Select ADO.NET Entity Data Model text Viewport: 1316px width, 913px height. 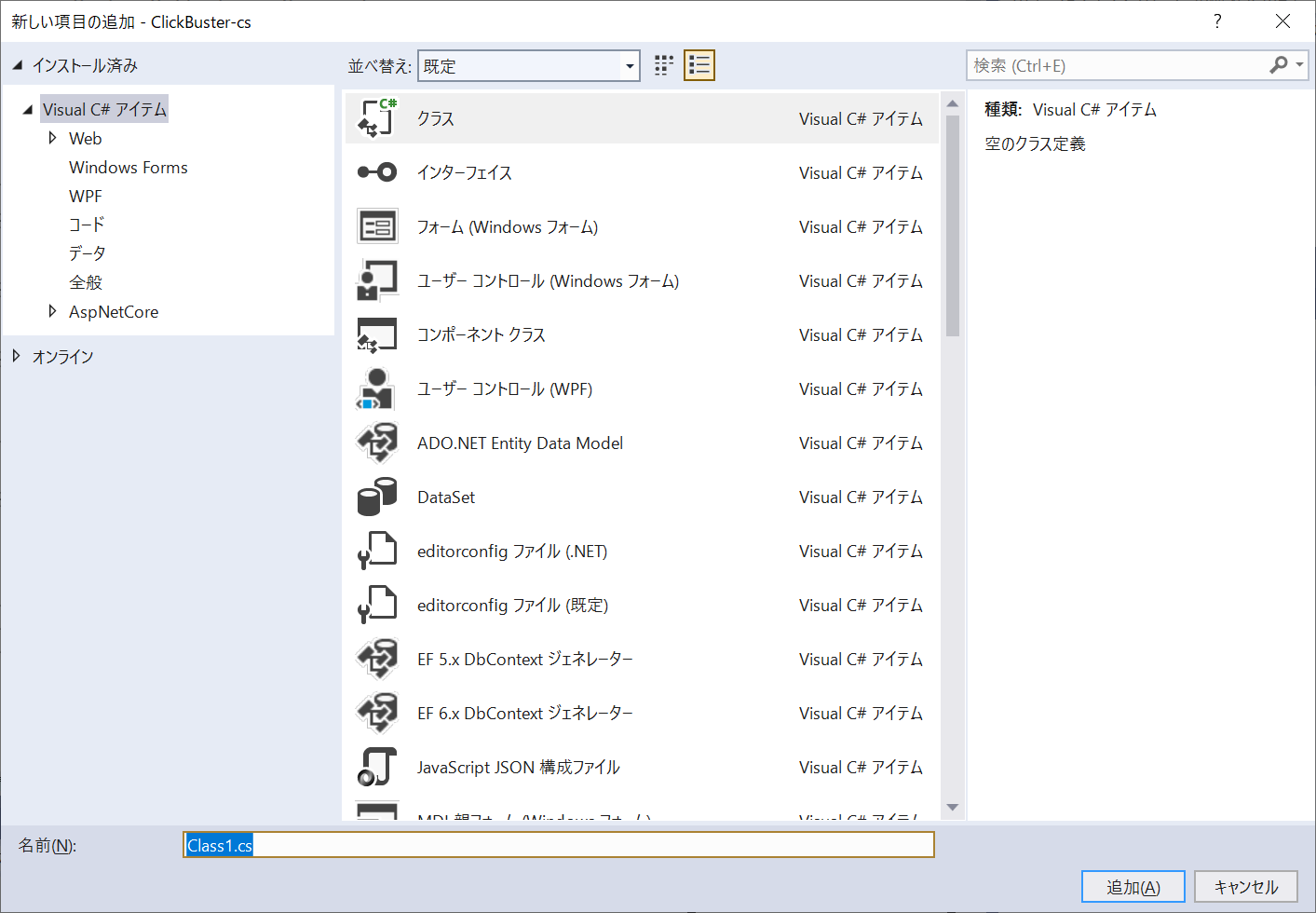pos(521,443)
